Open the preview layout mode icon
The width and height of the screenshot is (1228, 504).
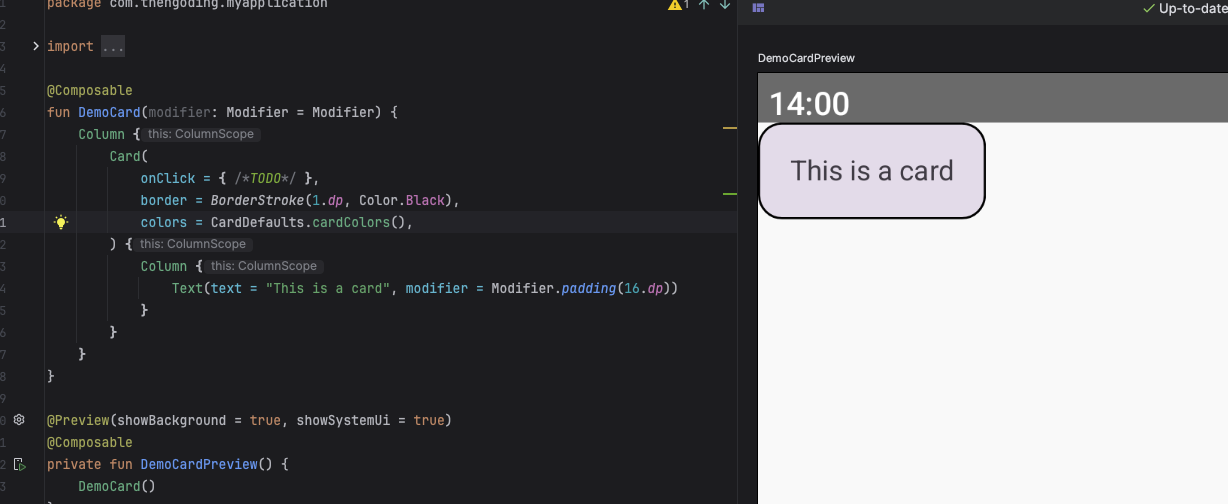(x=759, y=8)
